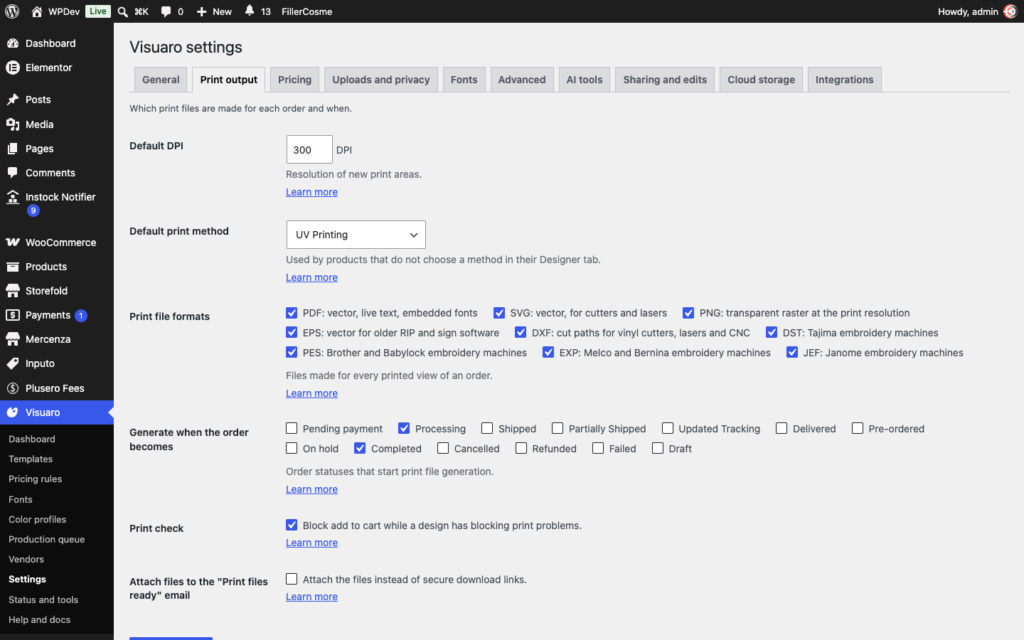Click the Storefold icon in sidebar

coord(12,291)
